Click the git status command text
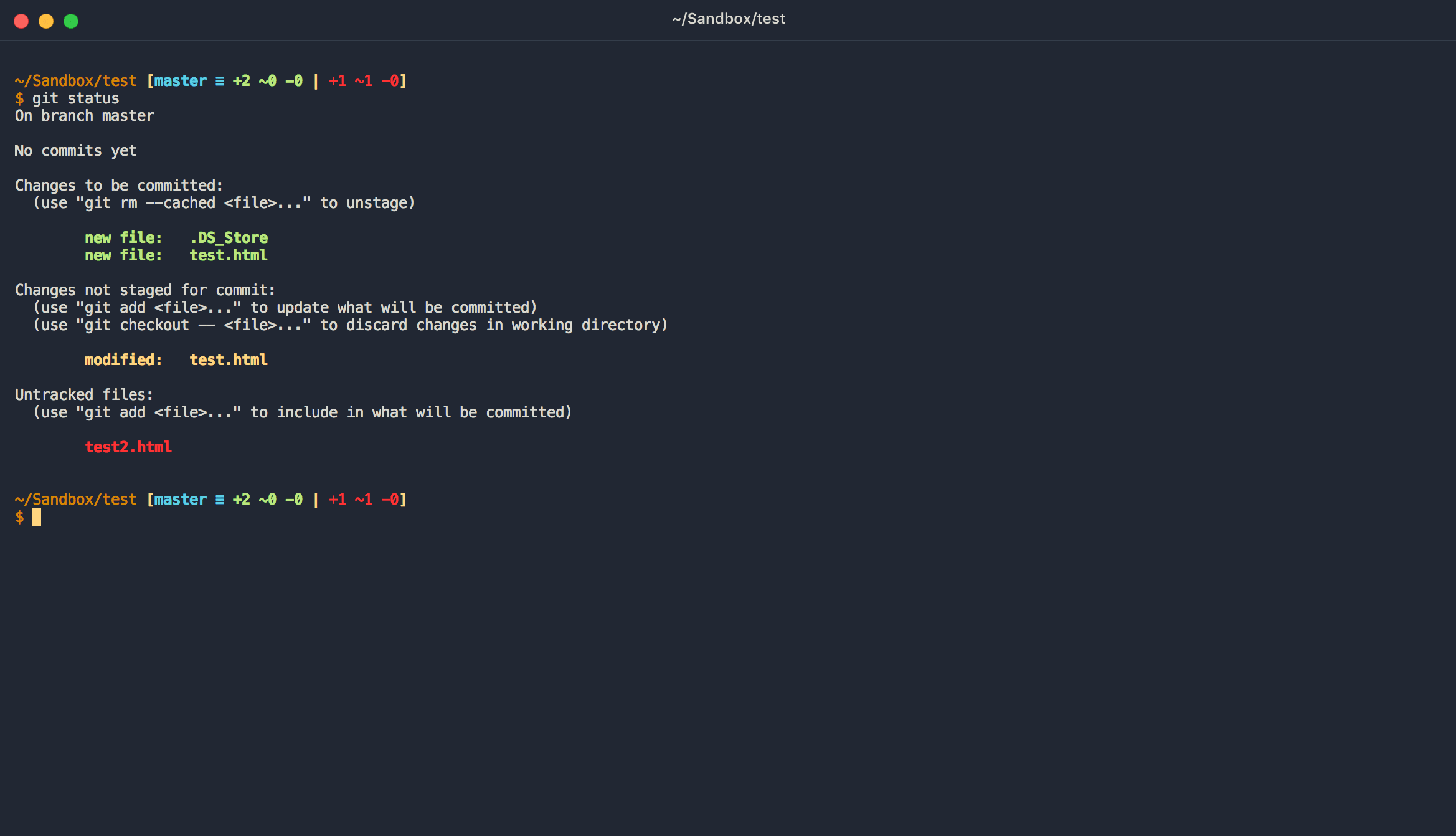Screen dimensions: 1456x836 pyautogui.click(x=76, y=98)
